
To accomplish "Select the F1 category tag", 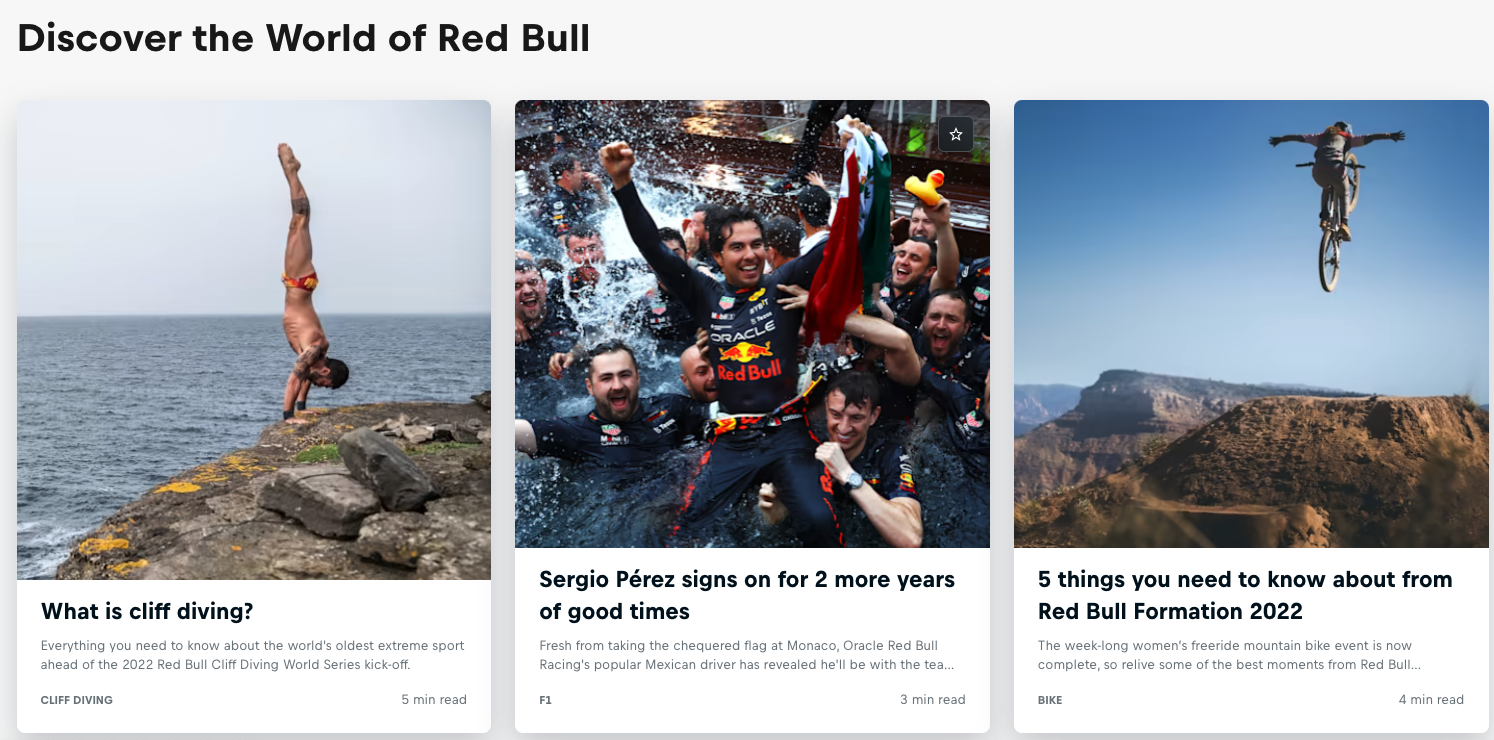I will [x=544, y=700].
